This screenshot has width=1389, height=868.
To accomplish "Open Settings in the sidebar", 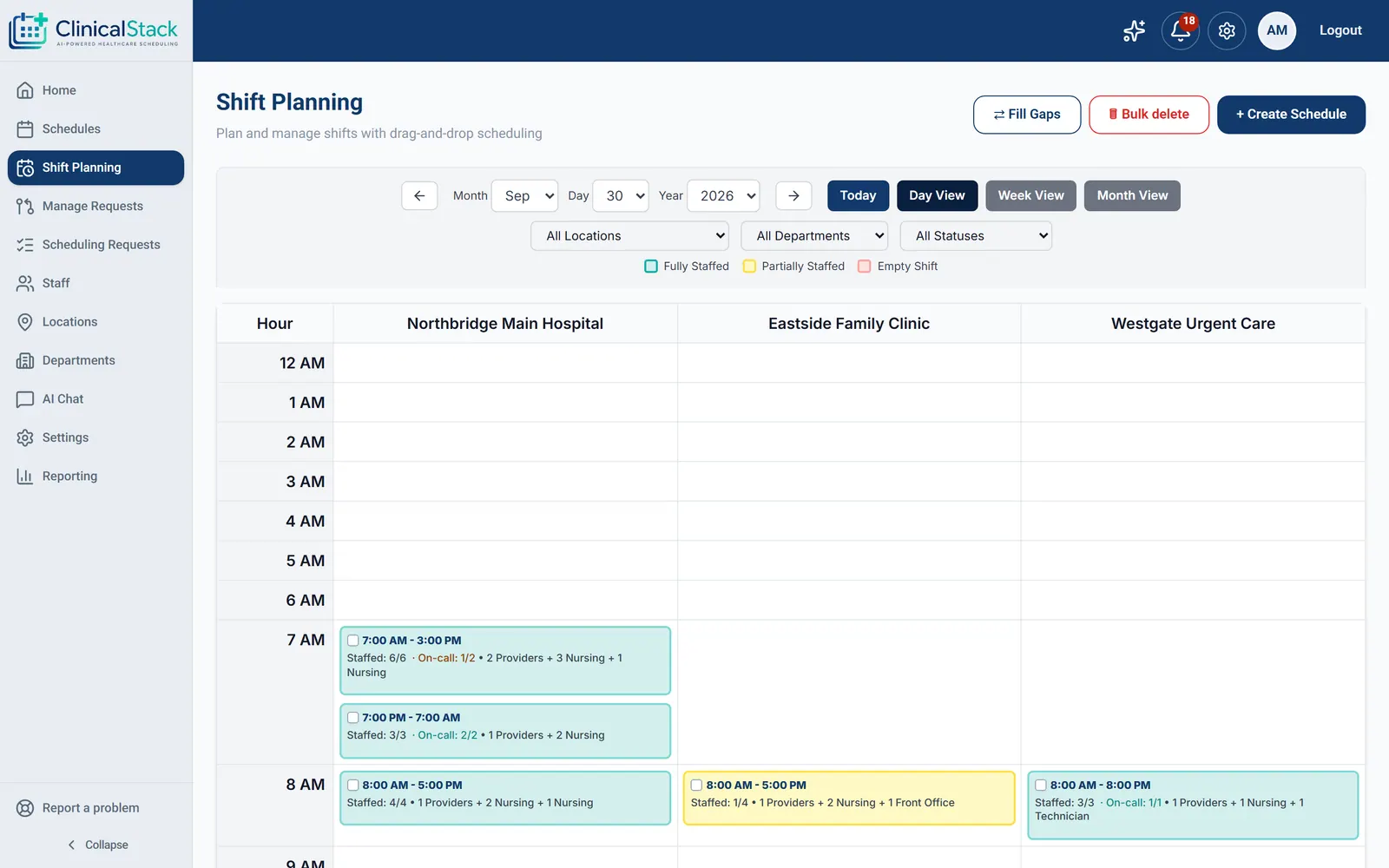I will (95, 437).
